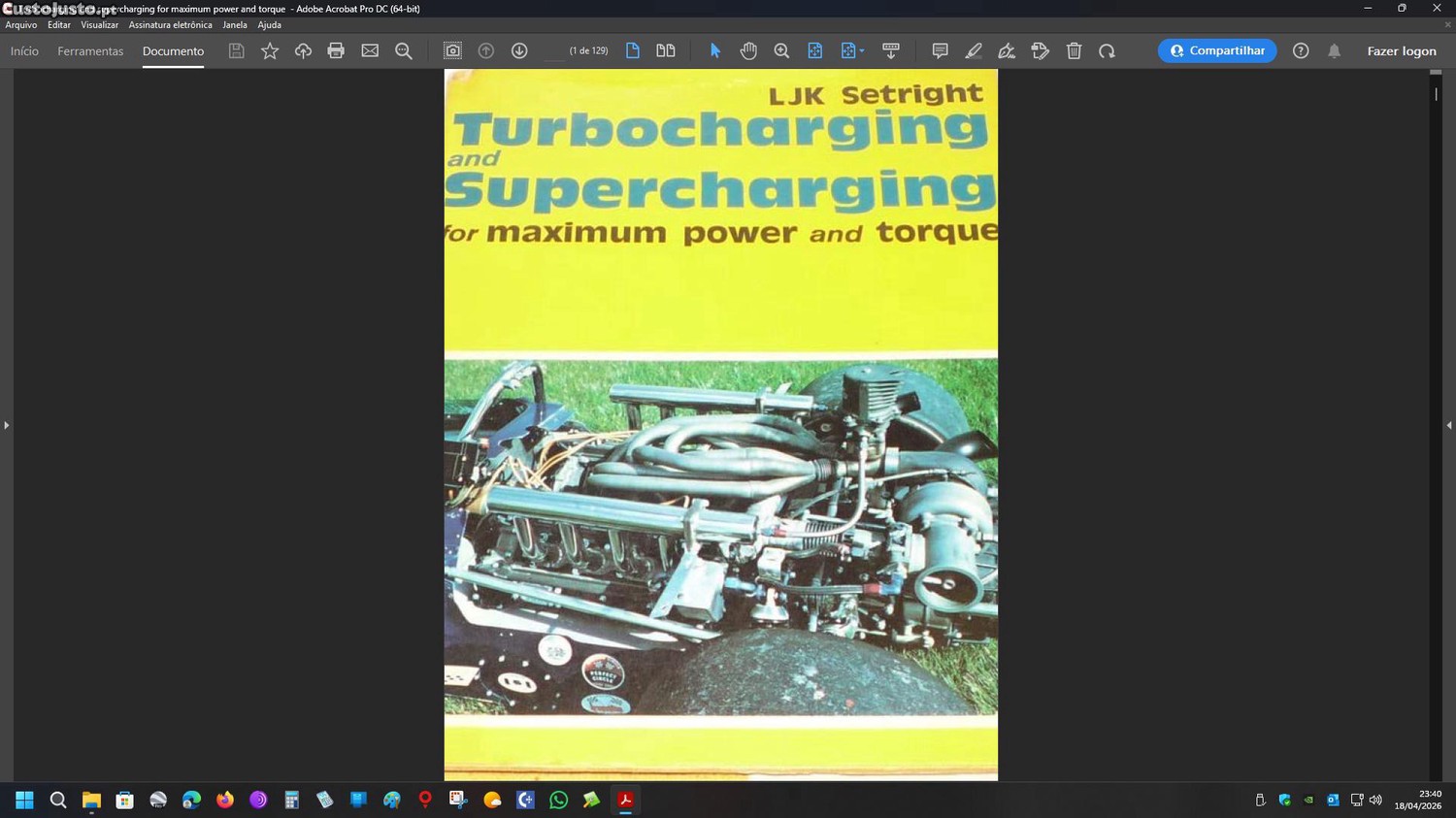Click Fazer logon link

pyautogui.click(x=1401, y=51)
